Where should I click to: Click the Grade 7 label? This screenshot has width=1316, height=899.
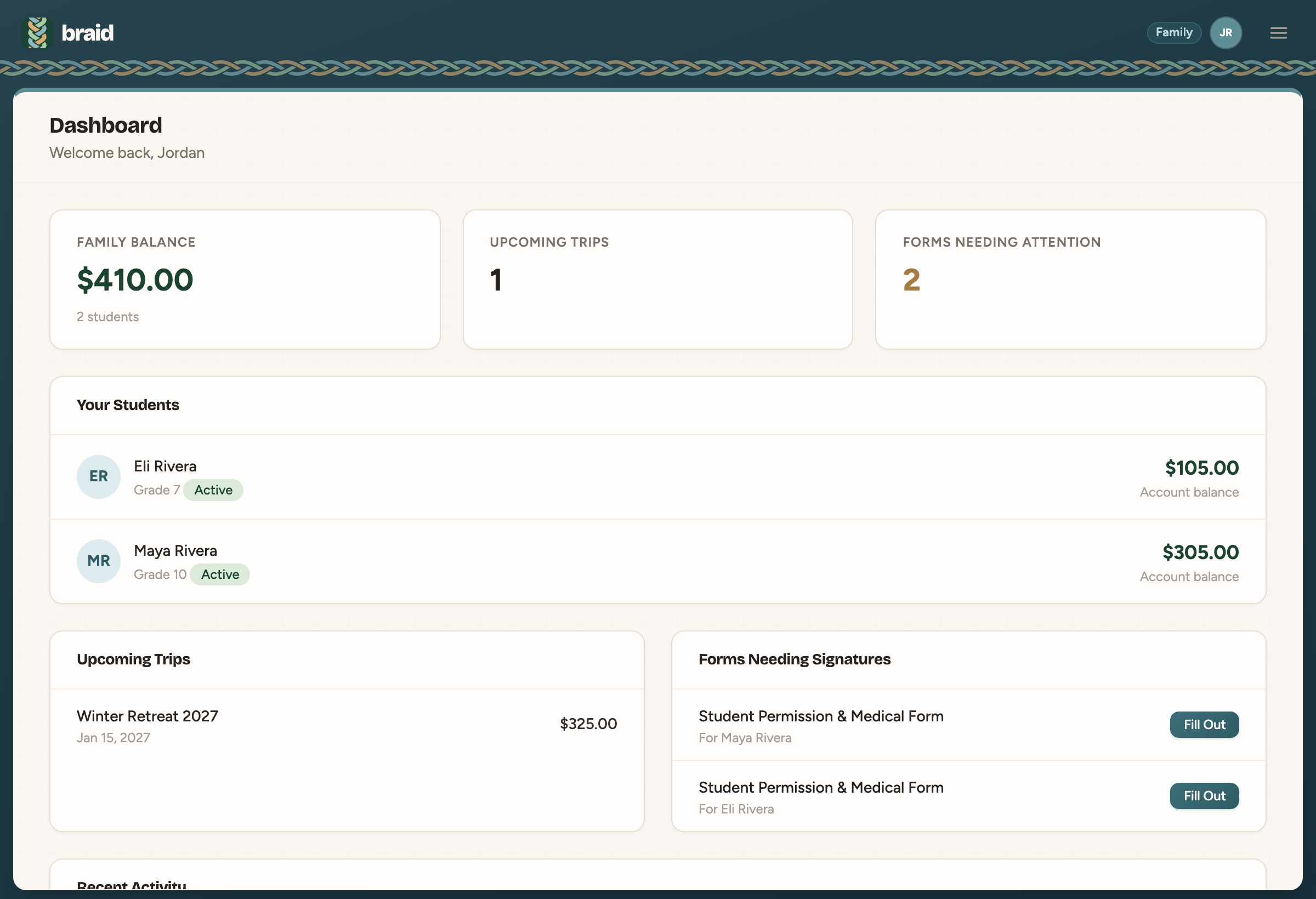coord(156,490)
